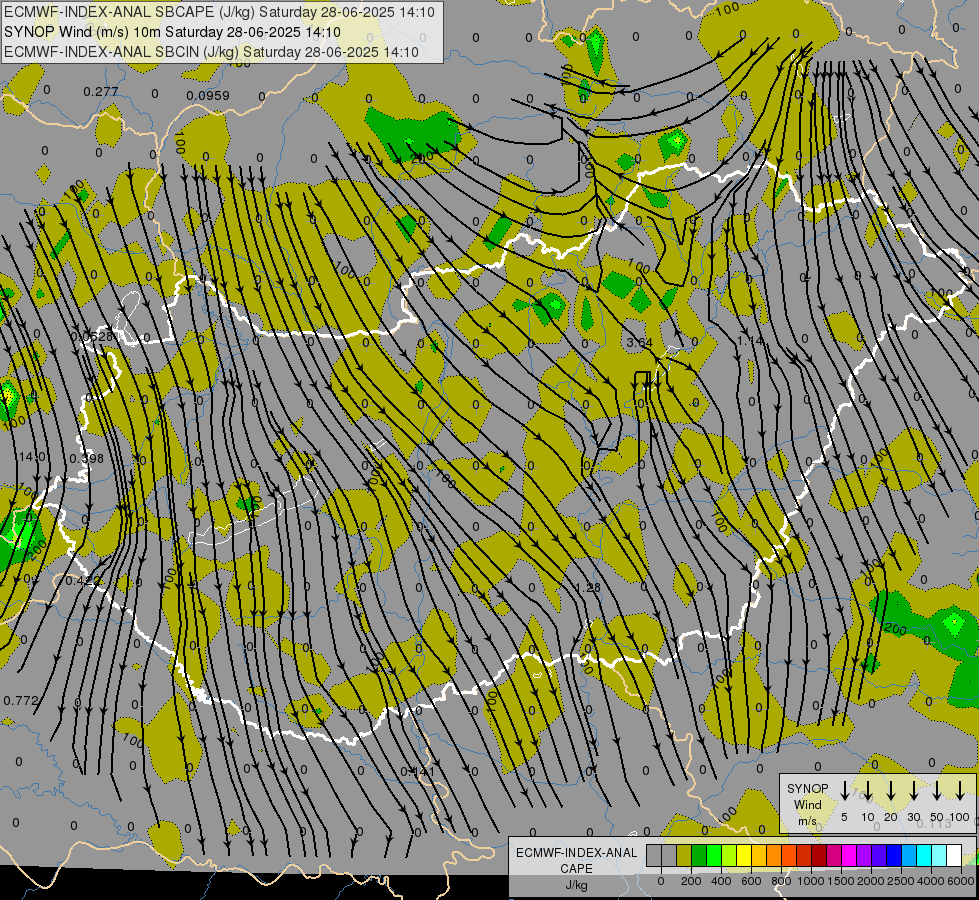Screen dimensions: 979x900
Task: Click the 3.64 value on the map
Action: [639, 342]
